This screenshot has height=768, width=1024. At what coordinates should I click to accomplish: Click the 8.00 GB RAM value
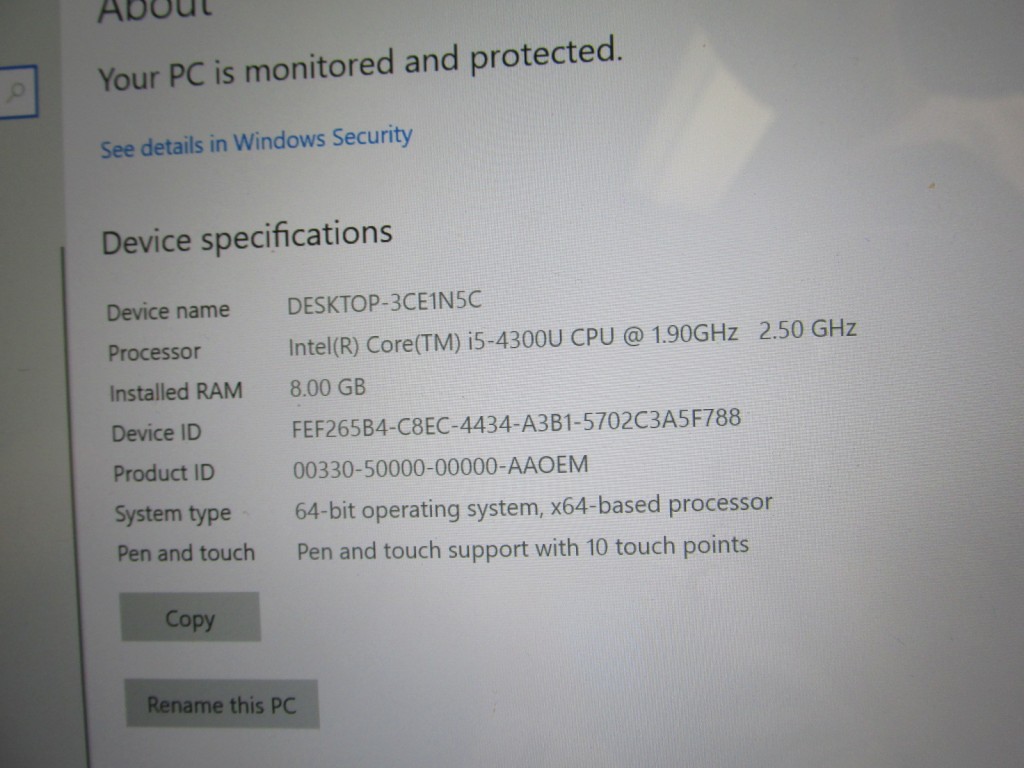pyautogui.click(x=328, y=388)
